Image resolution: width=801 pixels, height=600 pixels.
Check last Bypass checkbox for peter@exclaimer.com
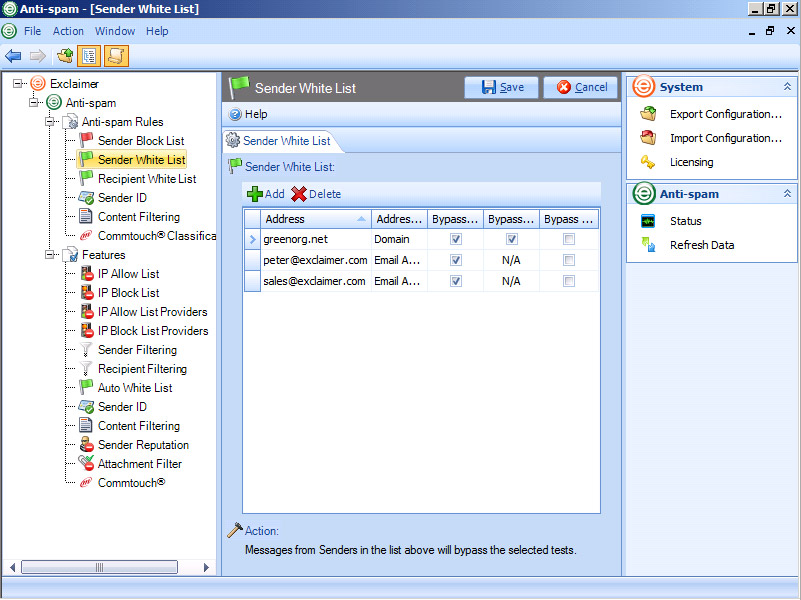569,260
